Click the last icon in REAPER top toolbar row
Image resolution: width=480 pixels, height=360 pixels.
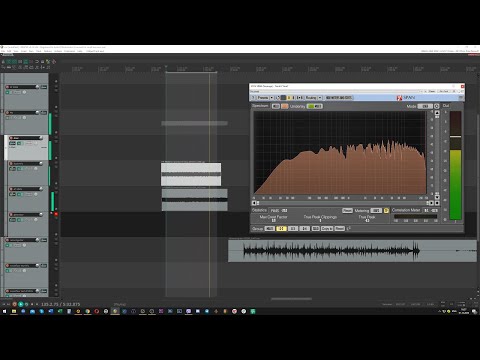[54, 62]
